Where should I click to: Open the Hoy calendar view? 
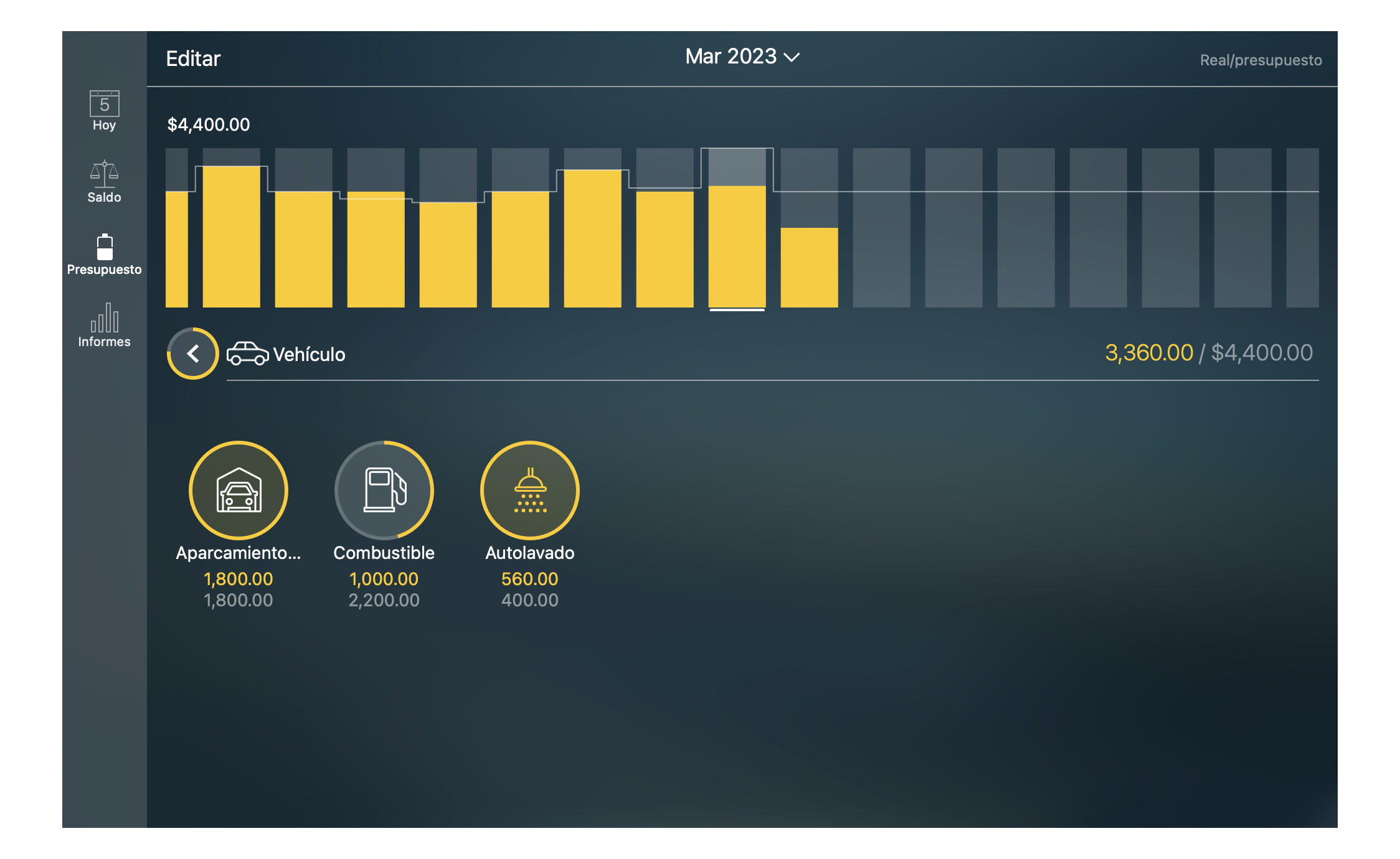point(104,112)
